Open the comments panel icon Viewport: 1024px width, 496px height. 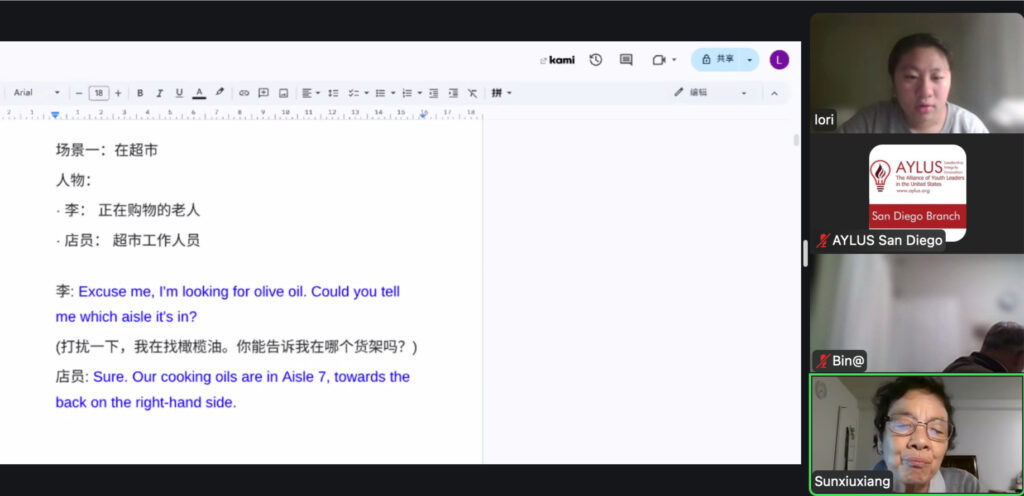point(626,60)
